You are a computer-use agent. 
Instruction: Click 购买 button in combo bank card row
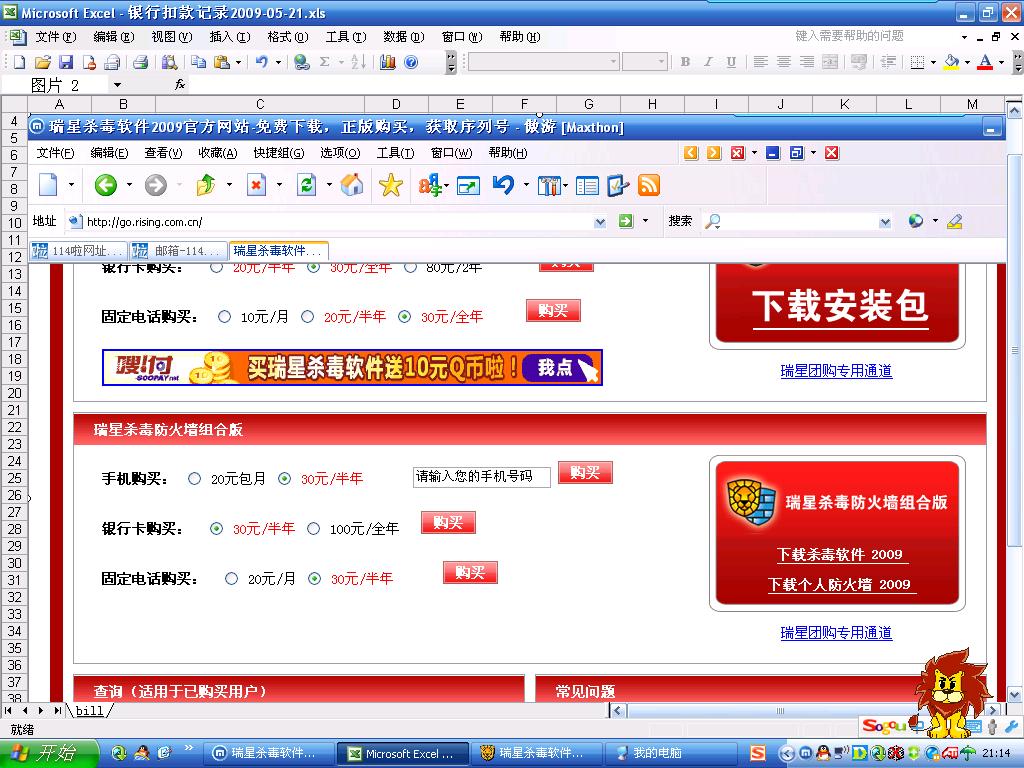click(x=448, y=522)
